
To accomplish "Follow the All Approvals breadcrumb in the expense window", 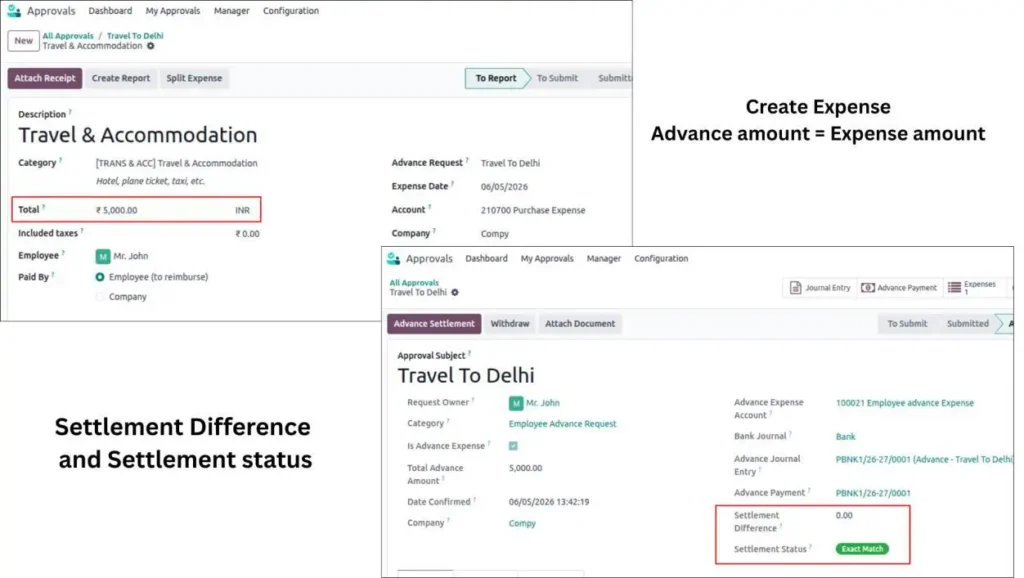I will [x=68, y=36].
